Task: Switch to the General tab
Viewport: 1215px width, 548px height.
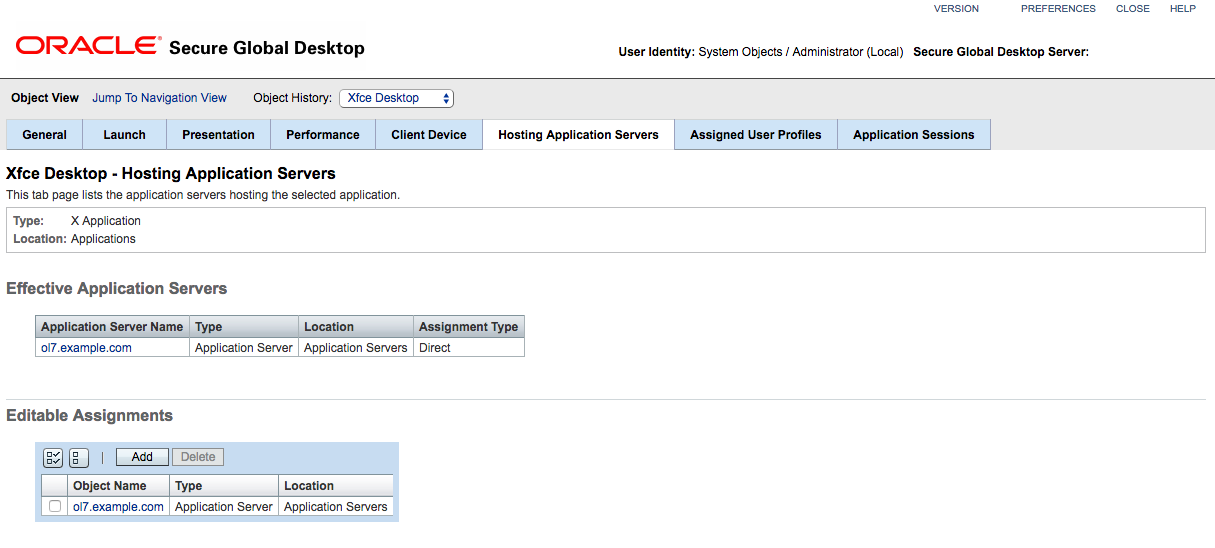Action: pyautogui.click(x=45, y=135)
